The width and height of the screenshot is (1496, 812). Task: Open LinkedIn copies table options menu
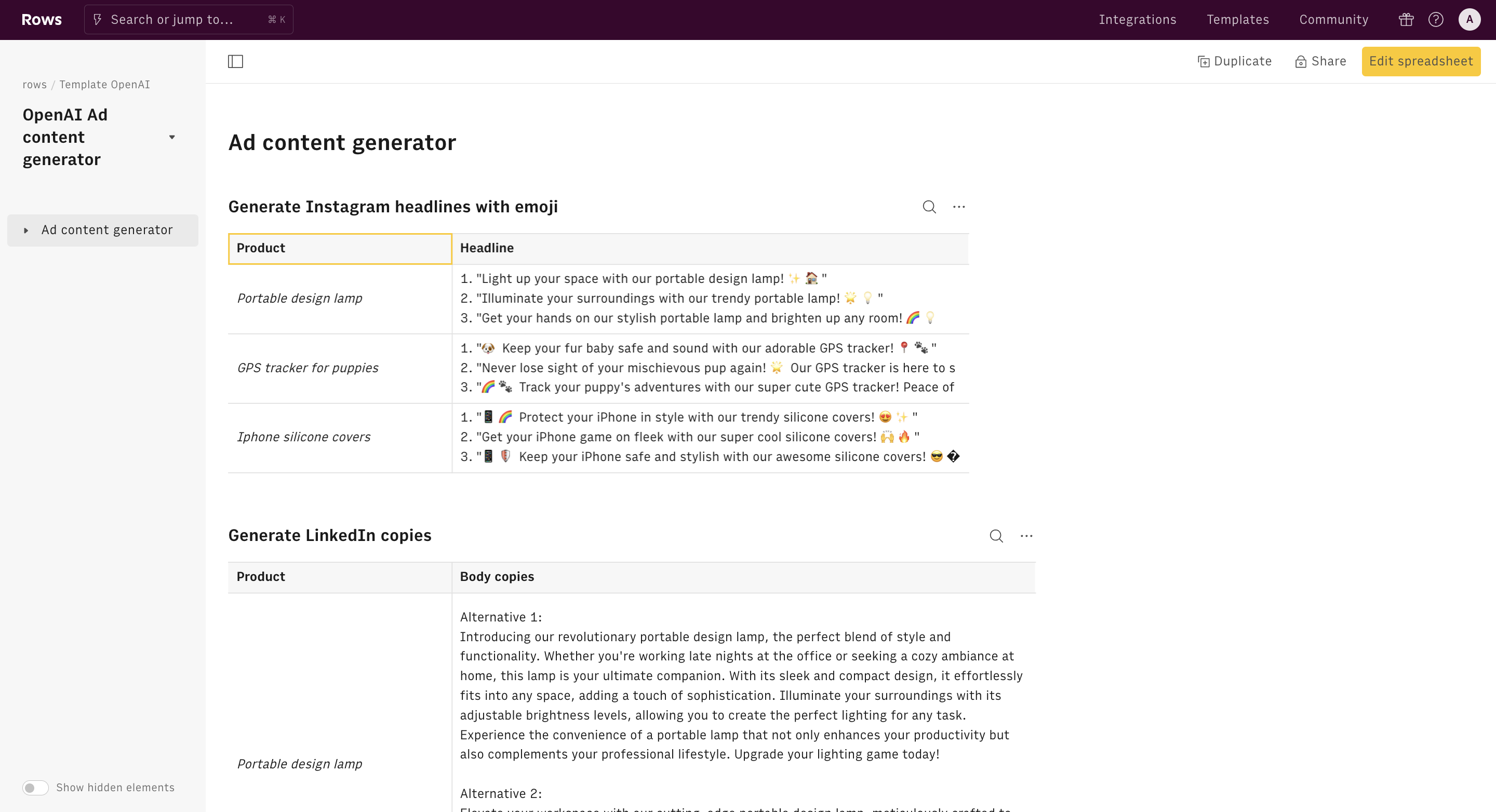tap(1026, 536)
